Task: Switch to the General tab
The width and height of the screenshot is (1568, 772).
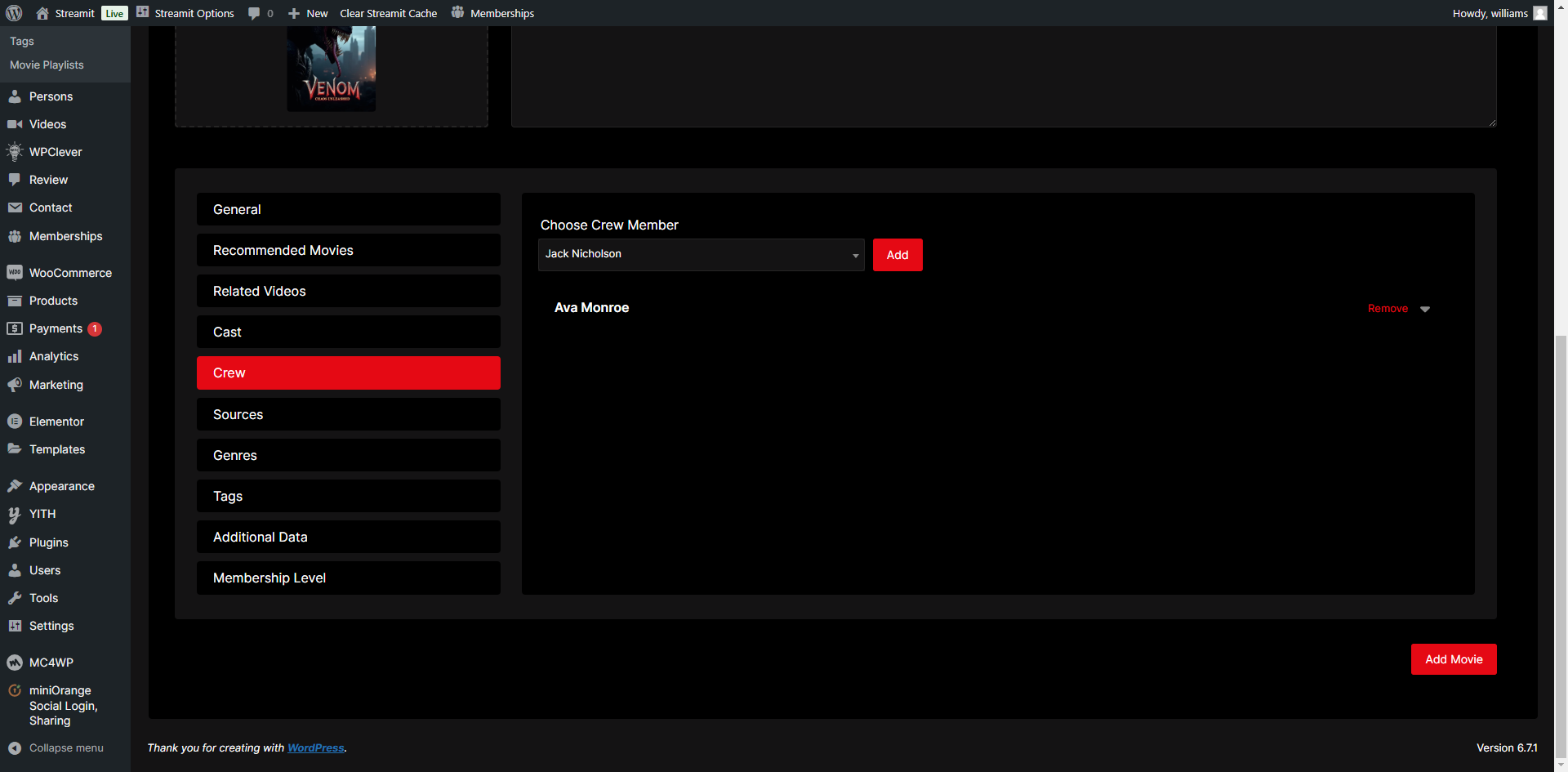Action: 349,209
